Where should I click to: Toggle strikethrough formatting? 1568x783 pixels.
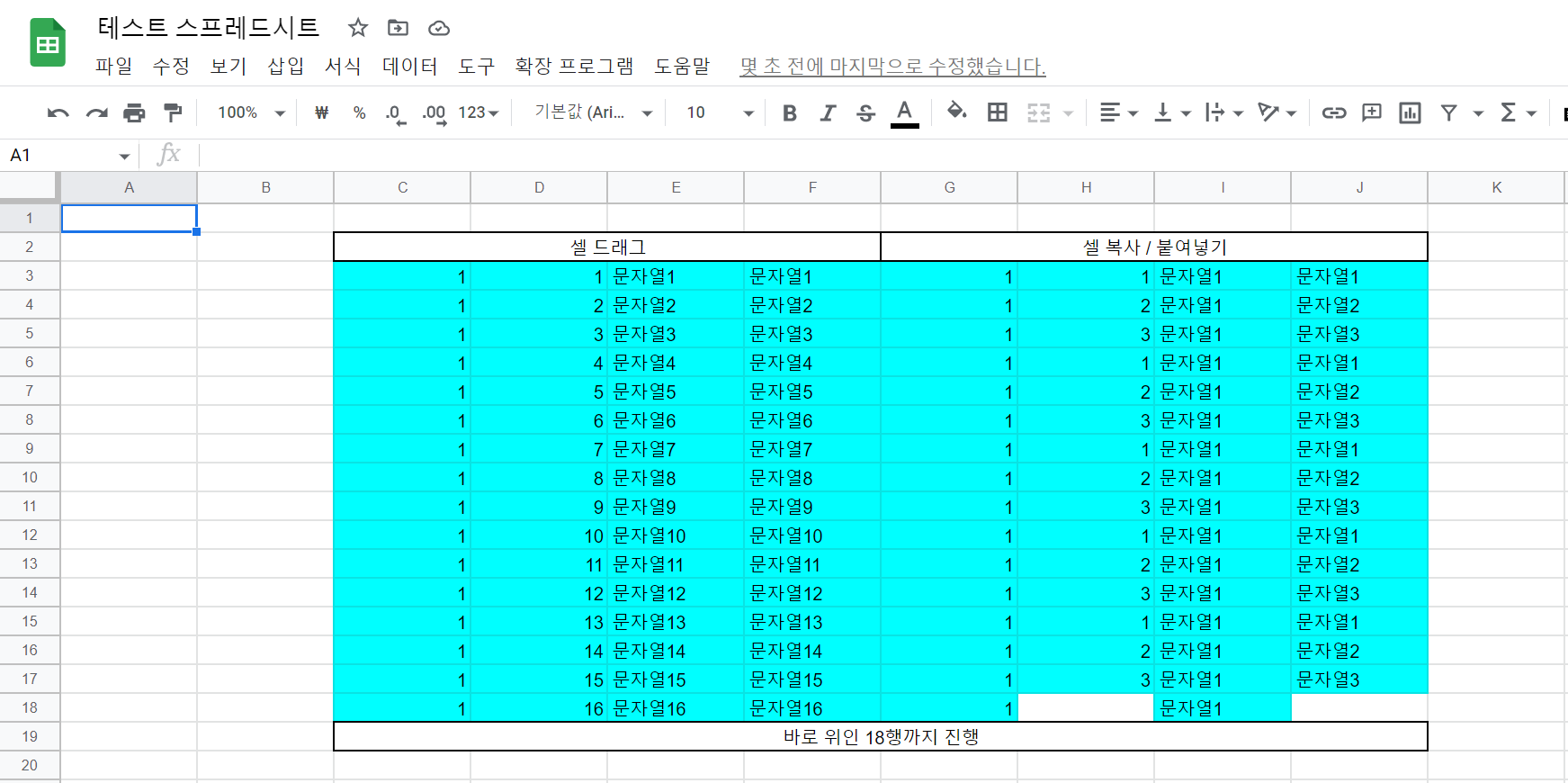coord(865,112)
